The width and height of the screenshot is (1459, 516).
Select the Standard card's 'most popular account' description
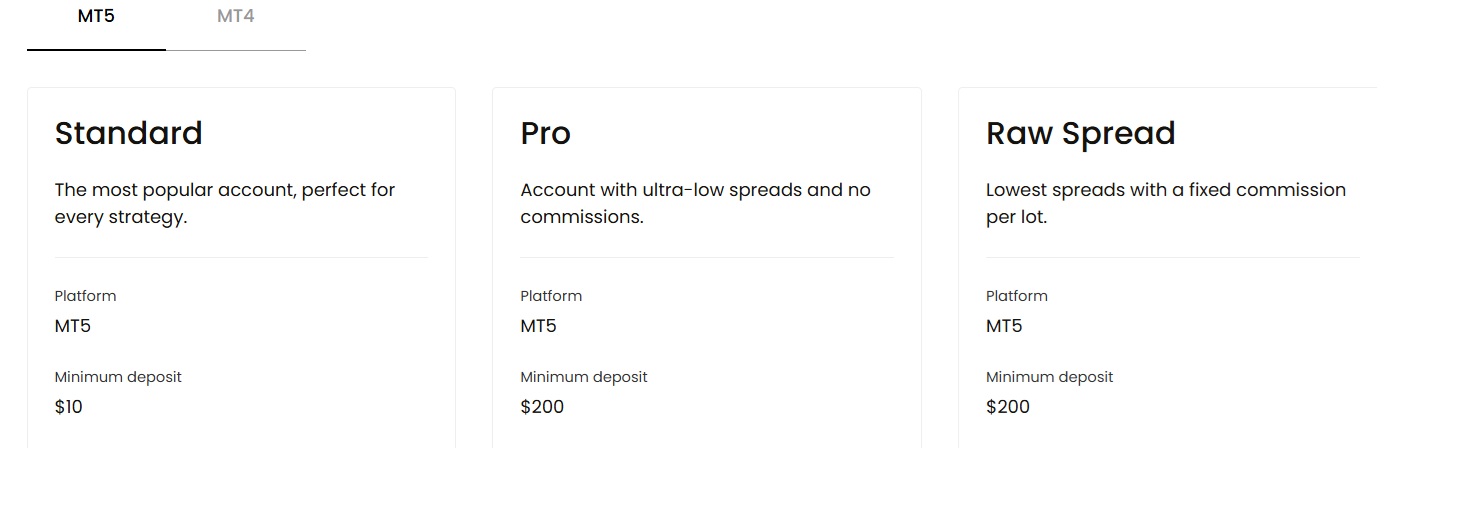tap(224, 203)
